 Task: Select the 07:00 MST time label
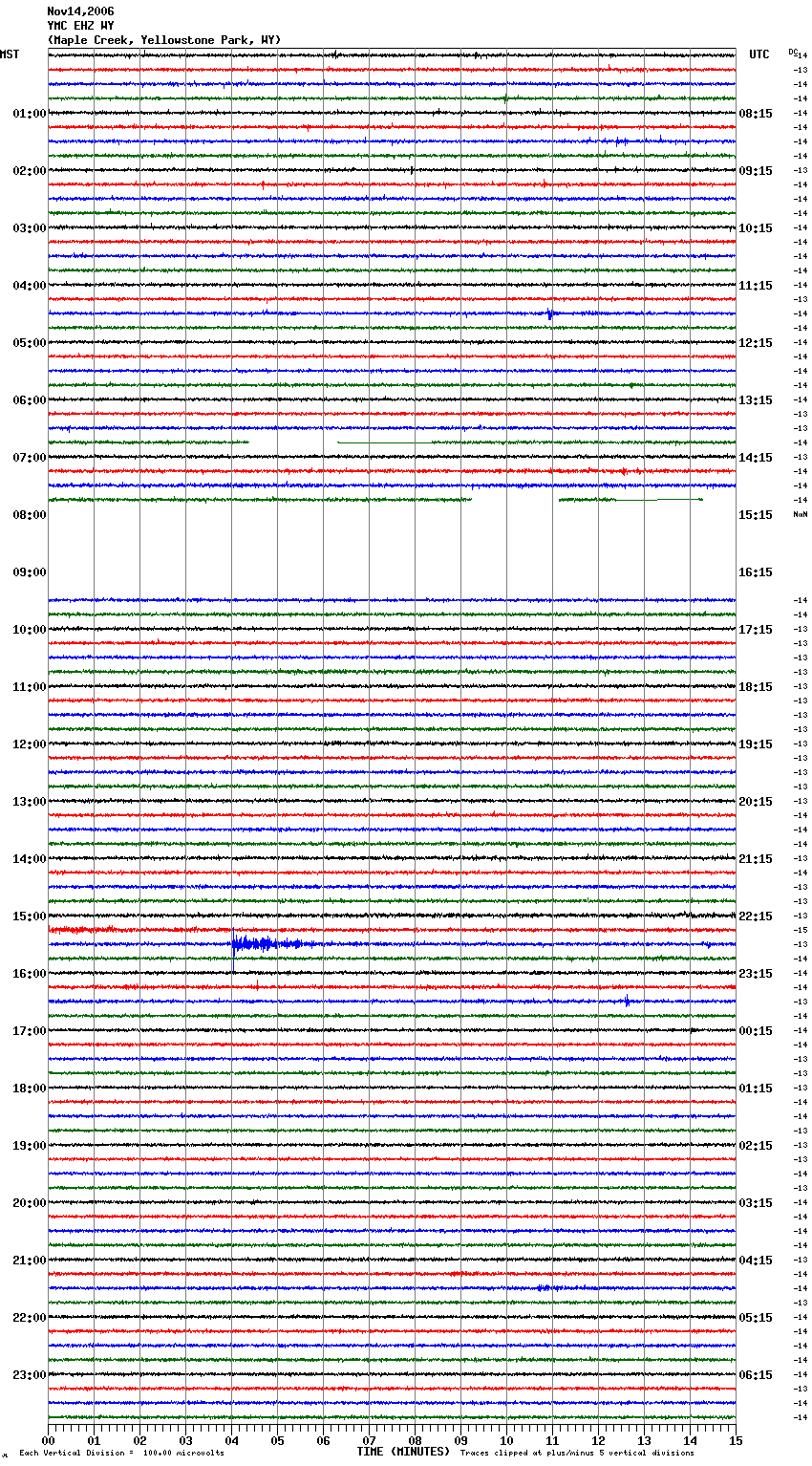click(x=30, y=458)
